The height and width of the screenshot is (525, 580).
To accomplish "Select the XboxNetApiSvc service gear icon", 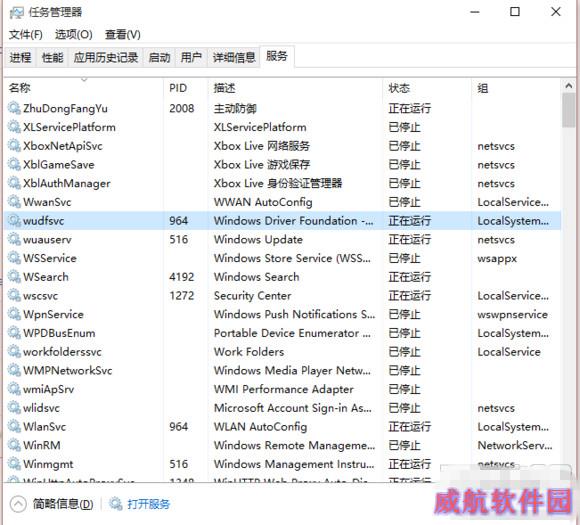I will coord(14,145).
